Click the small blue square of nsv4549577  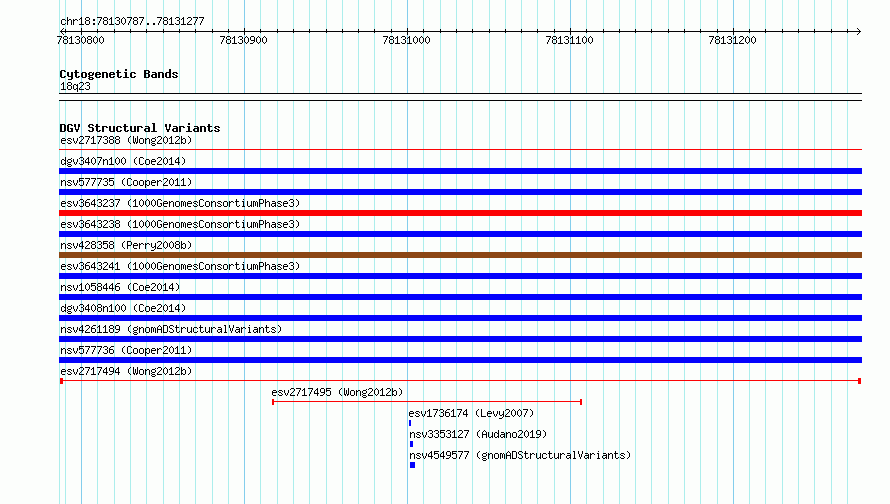(x=413, y=465)
